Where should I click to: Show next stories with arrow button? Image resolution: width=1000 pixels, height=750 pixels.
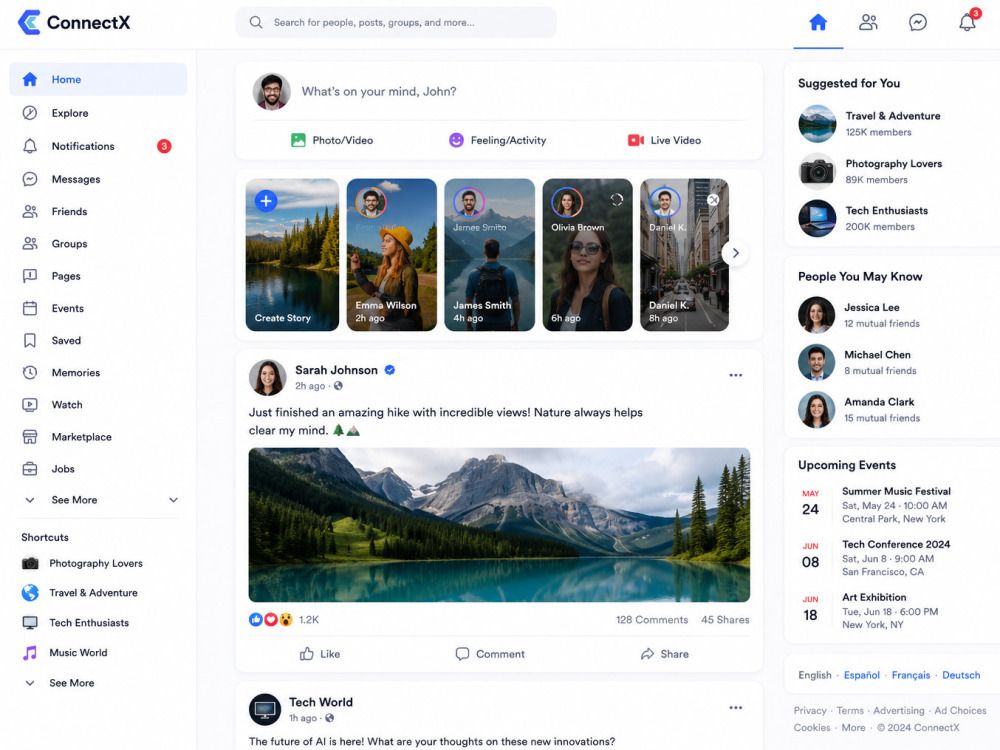point(735,253)
